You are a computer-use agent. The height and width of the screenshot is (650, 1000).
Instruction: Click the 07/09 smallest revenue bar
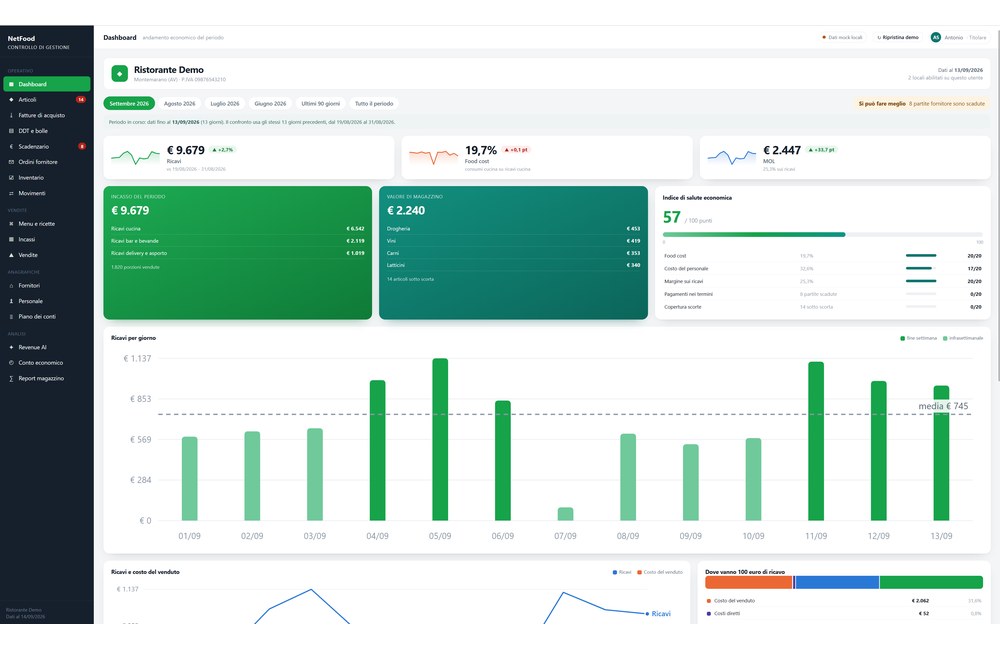tap(566, 514)
